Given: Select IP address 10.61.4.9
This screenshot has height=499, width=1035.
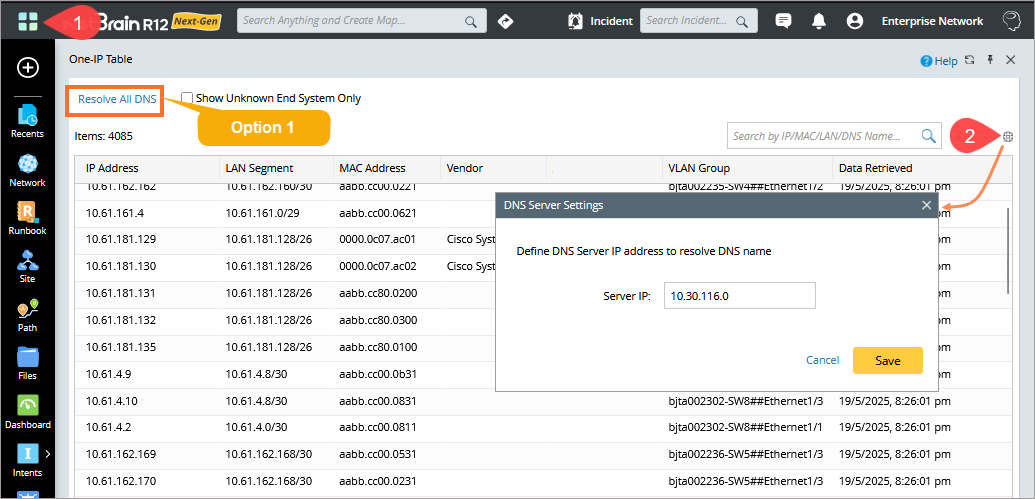Looking at the screenshot, I should (x=108, y=374).
